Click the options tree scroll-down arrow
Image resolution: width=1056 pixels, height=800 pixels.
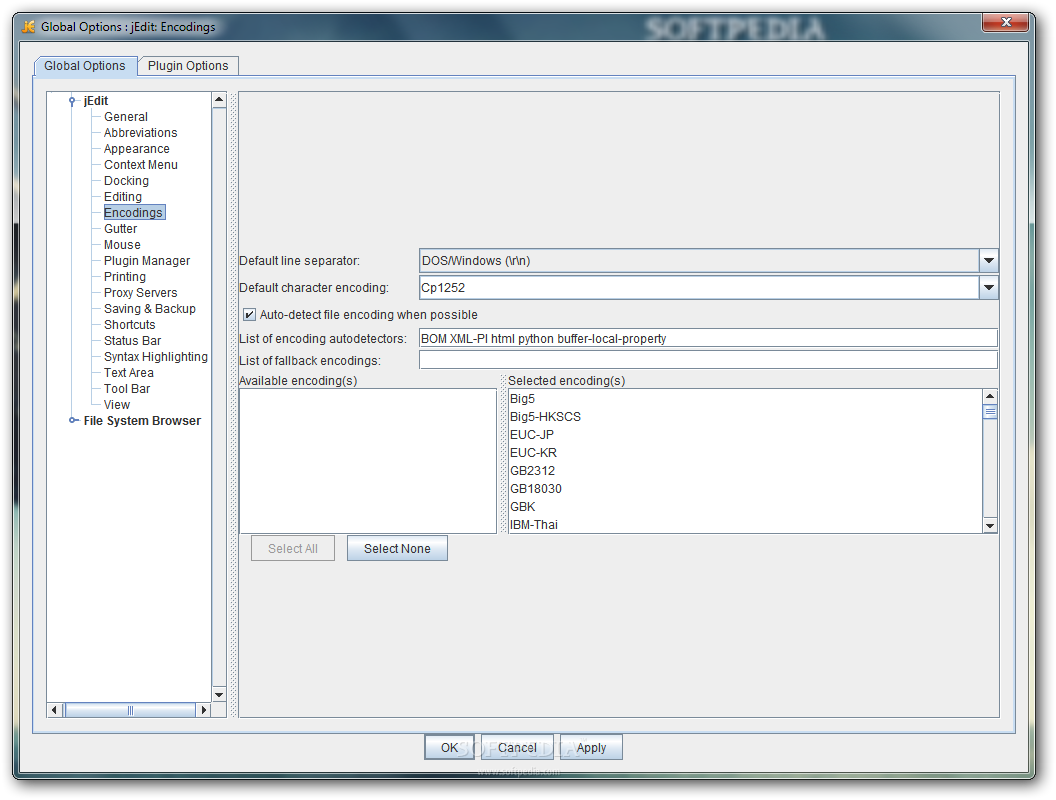click(219, 695)
